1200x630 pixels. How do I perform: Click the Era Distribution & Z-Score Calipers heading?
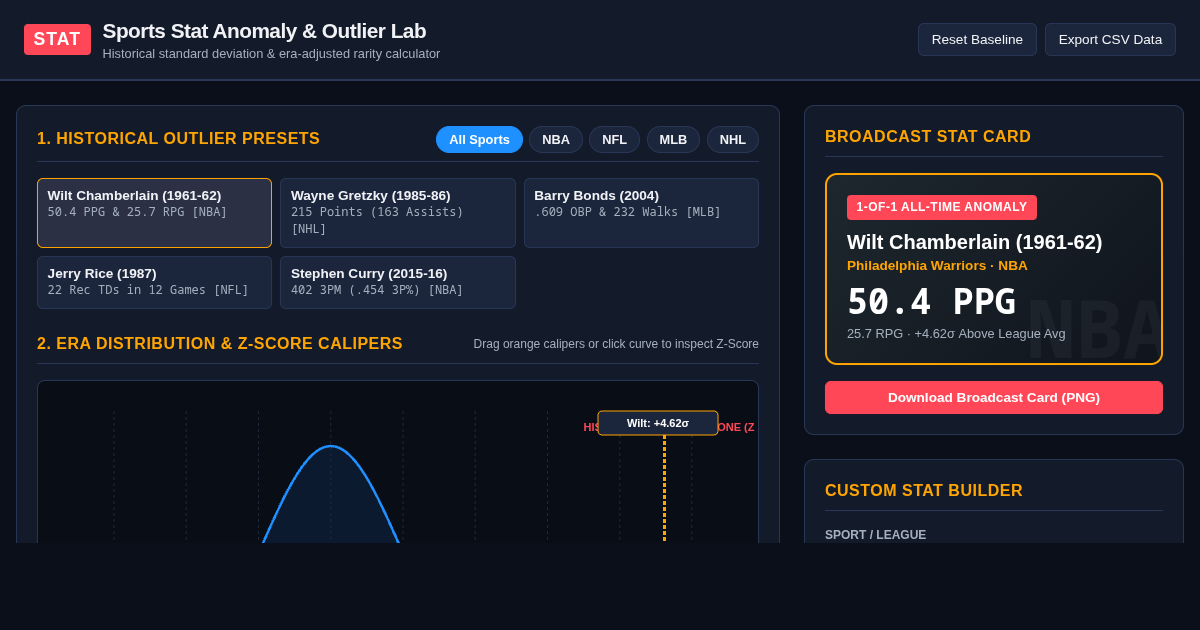tap(220, 344)
